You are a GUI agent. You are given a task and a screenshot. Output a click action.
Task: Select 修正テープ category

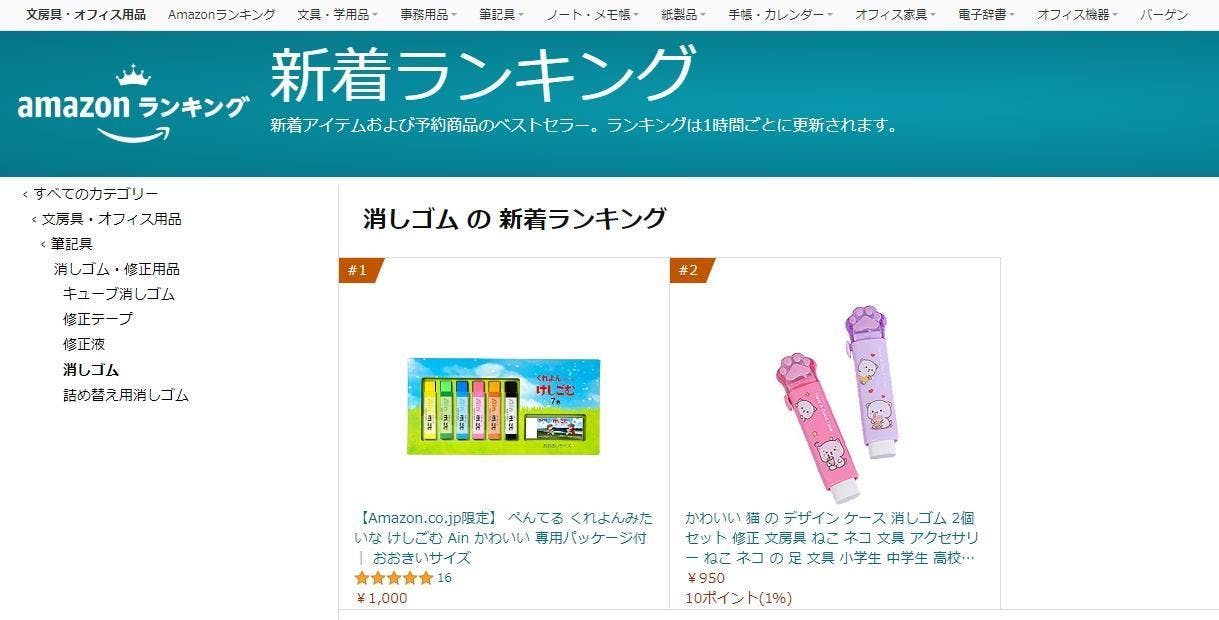[x=98, y=319]
